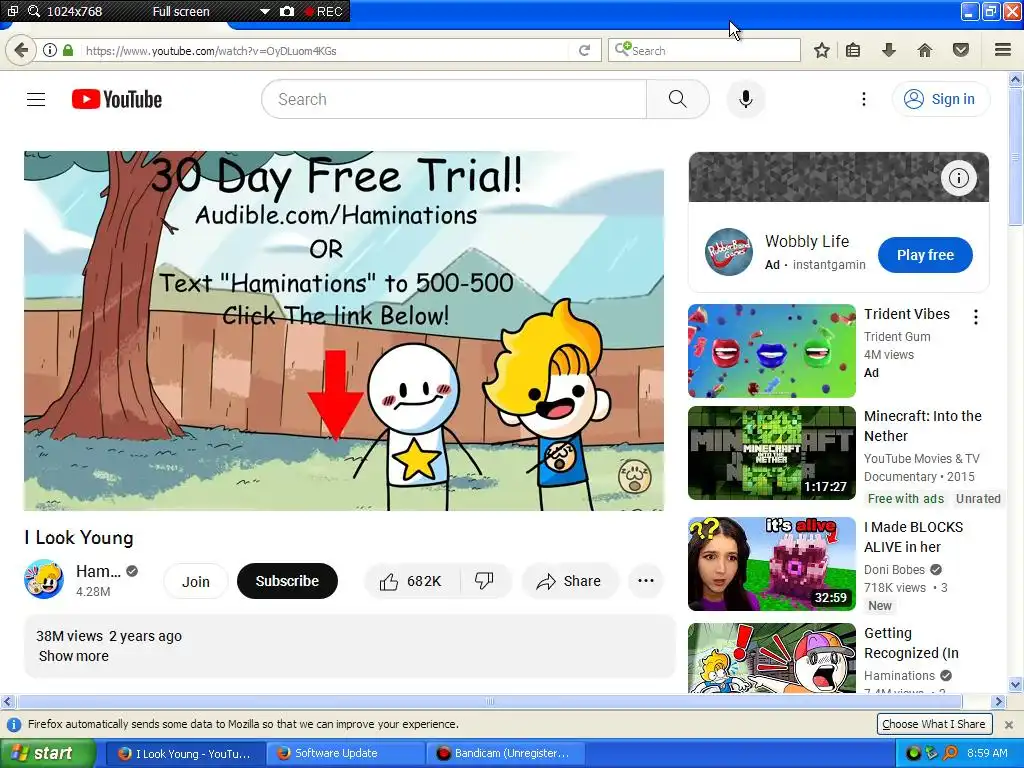
Task: Click the search engine selector icon
Action: 622,50
